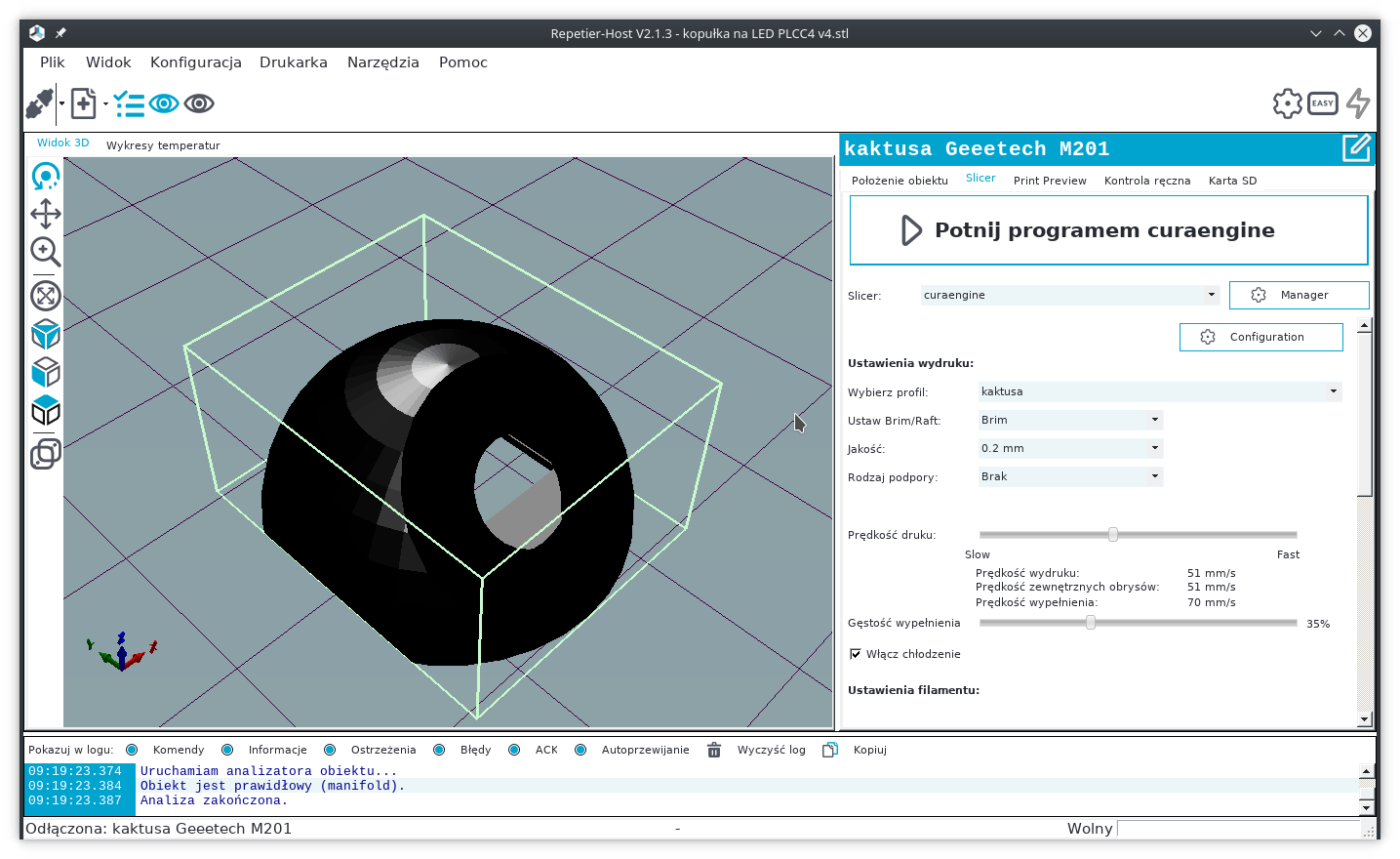Expand the load file dropdown arrow
Screen dimensions: 1400x859
click(105, 103)
